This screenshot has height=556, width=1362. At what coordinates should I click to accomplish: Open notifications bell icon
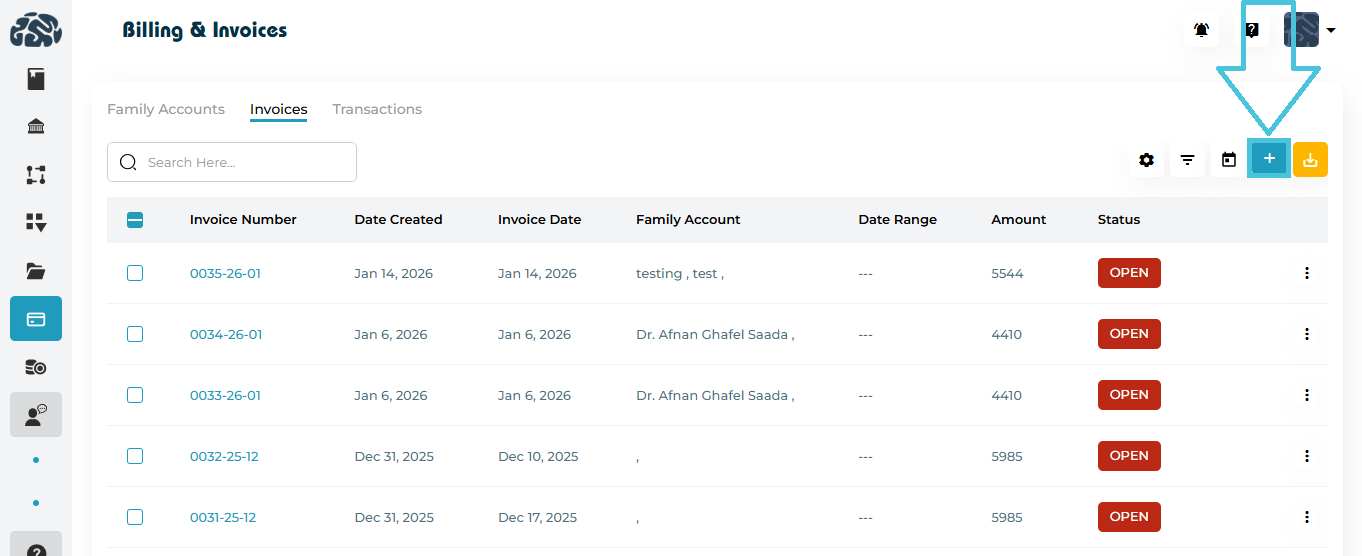click(1201, 30)
